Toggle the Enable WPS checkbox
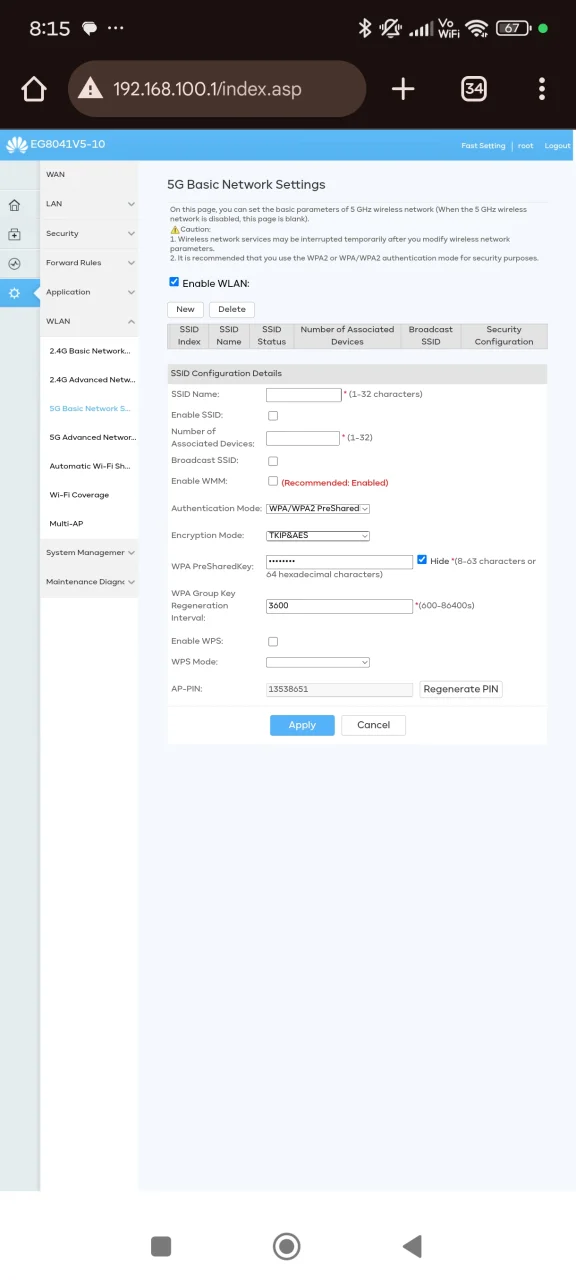 (273, 641)
